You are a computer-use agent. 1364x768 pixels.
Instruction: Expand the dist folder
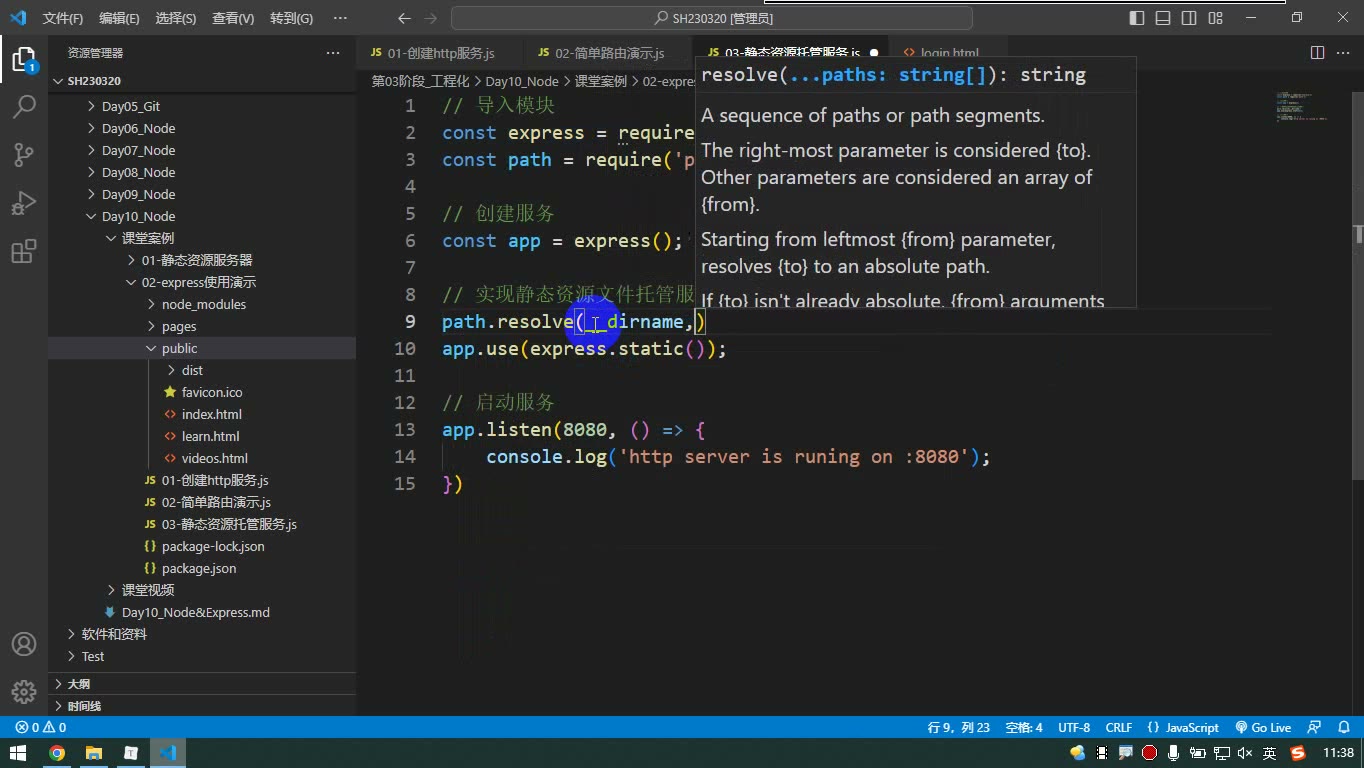(x=192, y=370)
